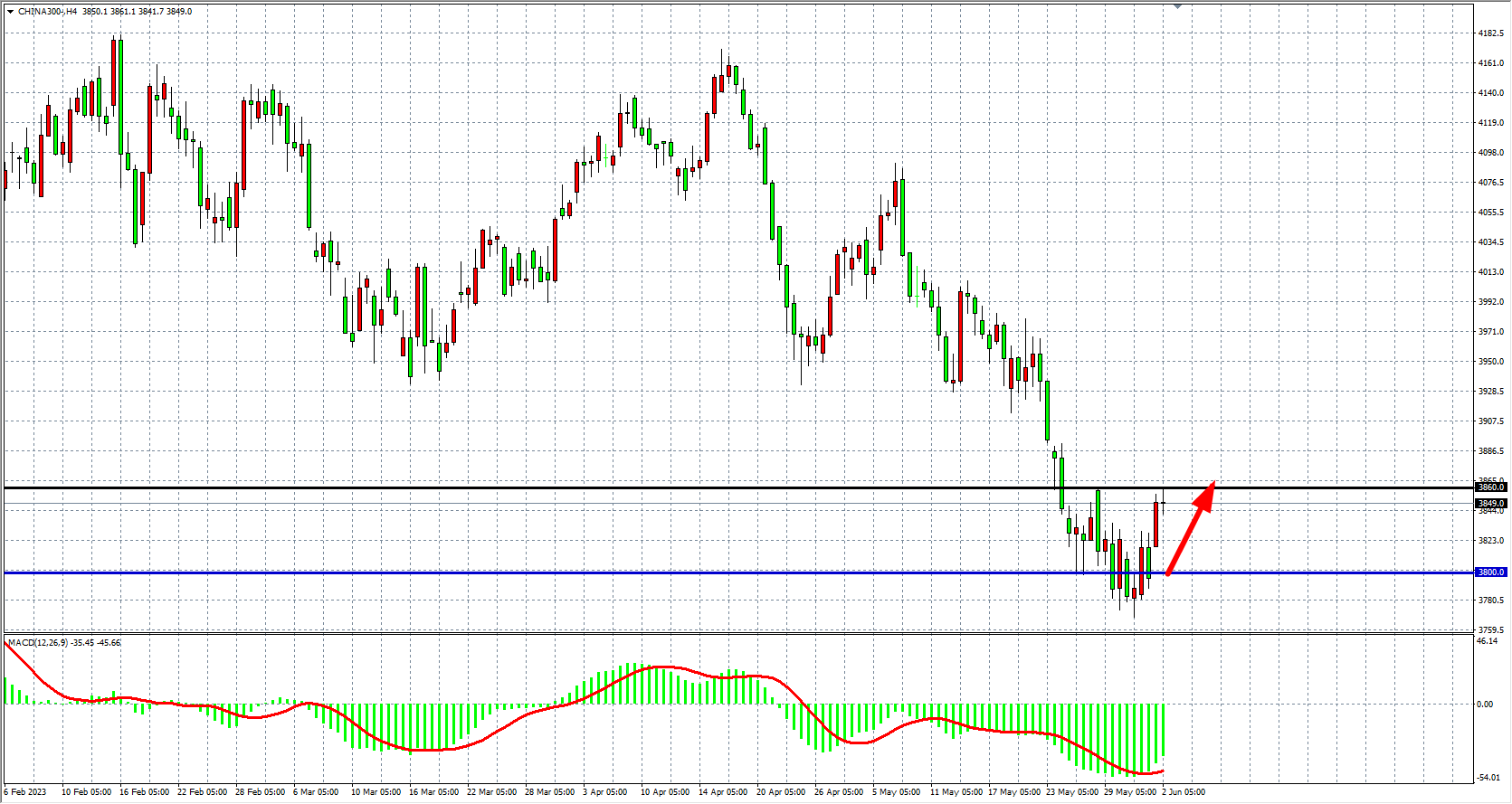Click the MACD(12,26,9) indicator label
Viewport: 1512px width, 804px height.
37,643
